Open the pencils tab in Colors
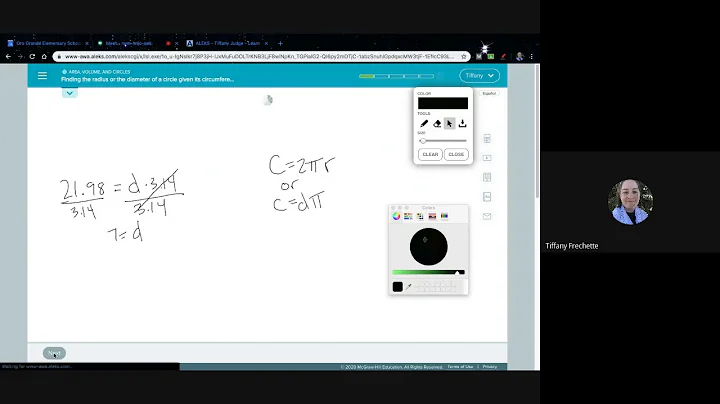The height and width of the screenshot is (404, 720). (x=444, y=216)
